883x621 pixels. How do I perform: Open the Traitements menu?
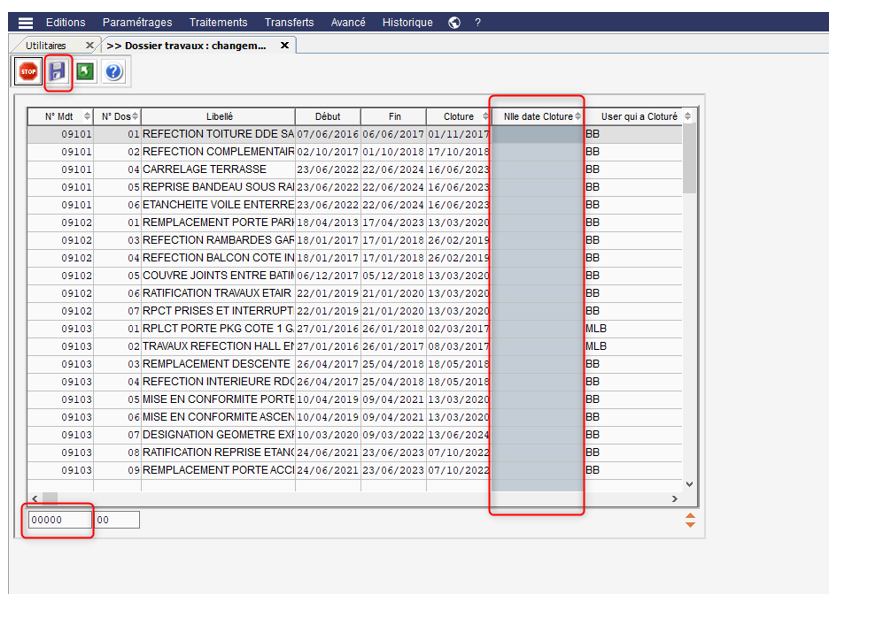pos(218,22)
